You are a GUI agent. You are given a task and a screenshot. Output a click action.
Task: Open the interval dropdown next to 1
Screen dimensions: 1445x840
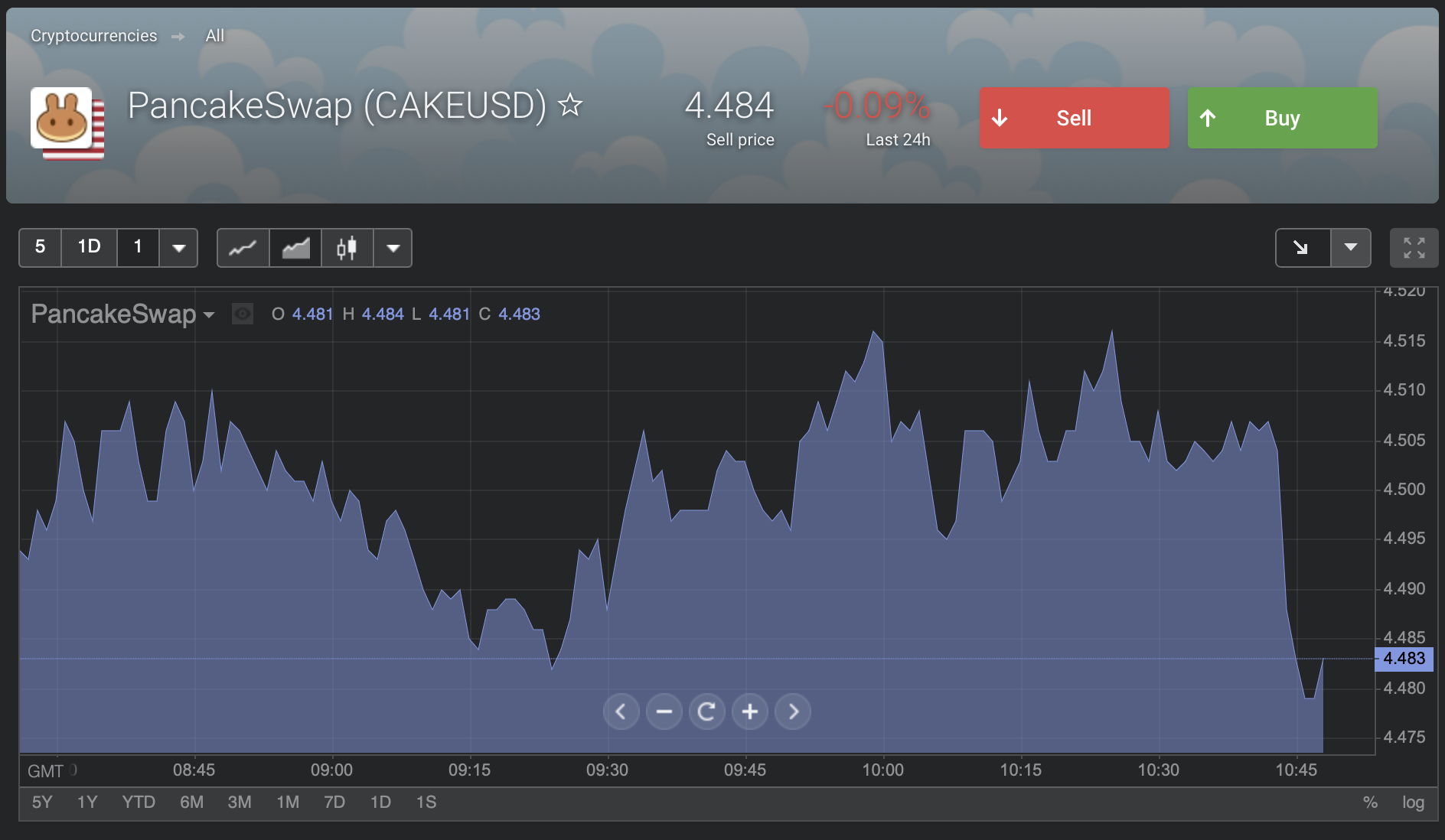coord(178,248)
